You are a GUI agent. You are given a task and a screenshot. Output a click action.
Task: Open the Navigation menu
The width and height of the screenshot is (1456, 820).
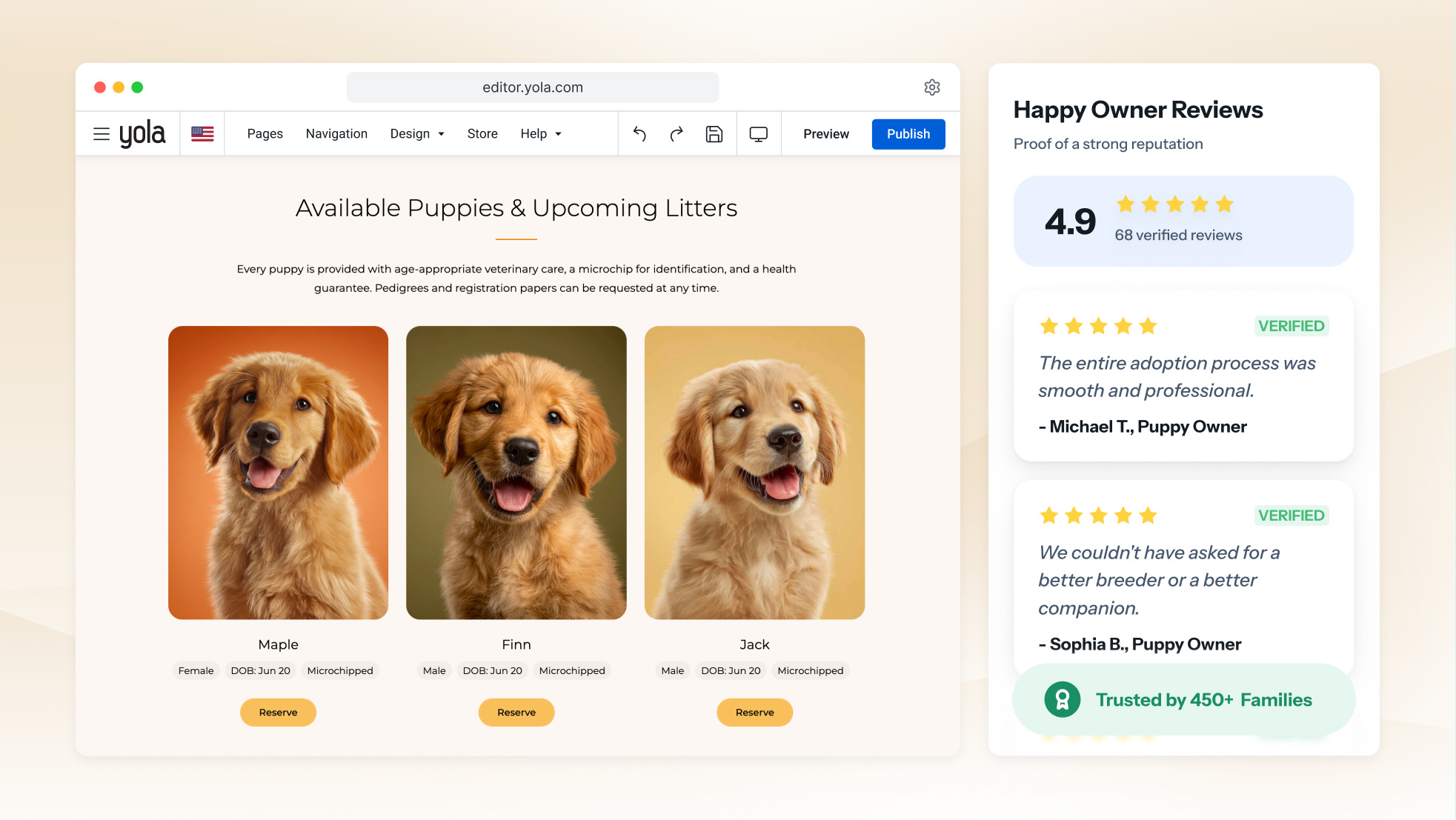[336, 134]
